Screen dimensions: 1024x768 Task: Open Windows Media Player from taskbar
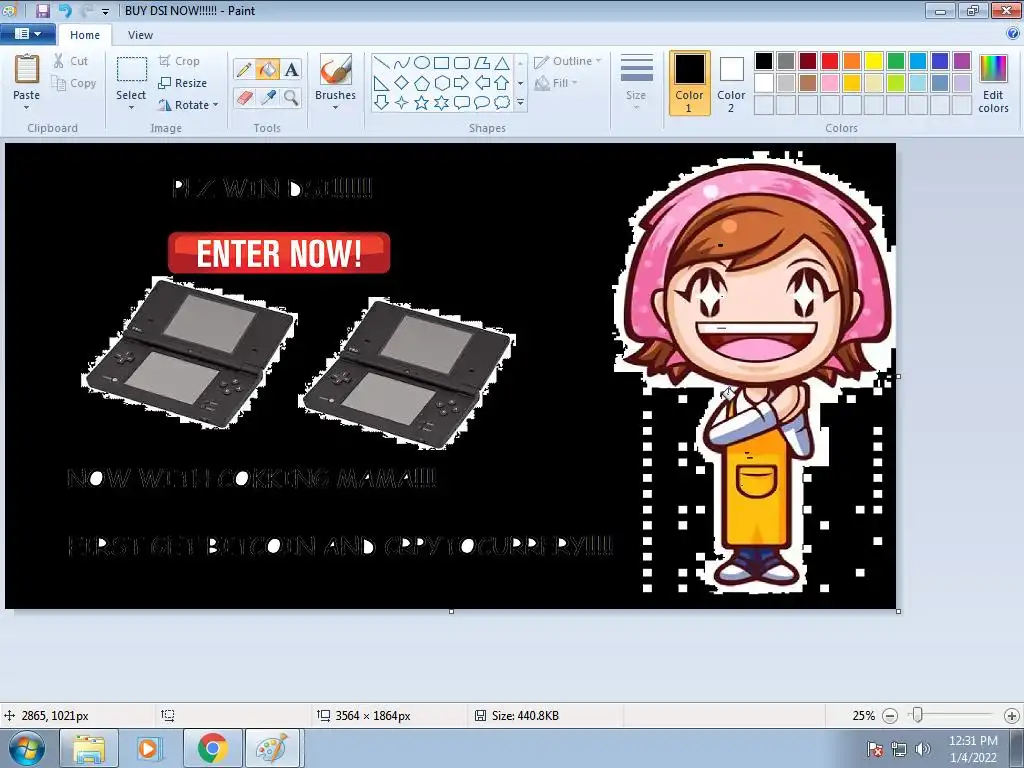(x=150, y=748)
